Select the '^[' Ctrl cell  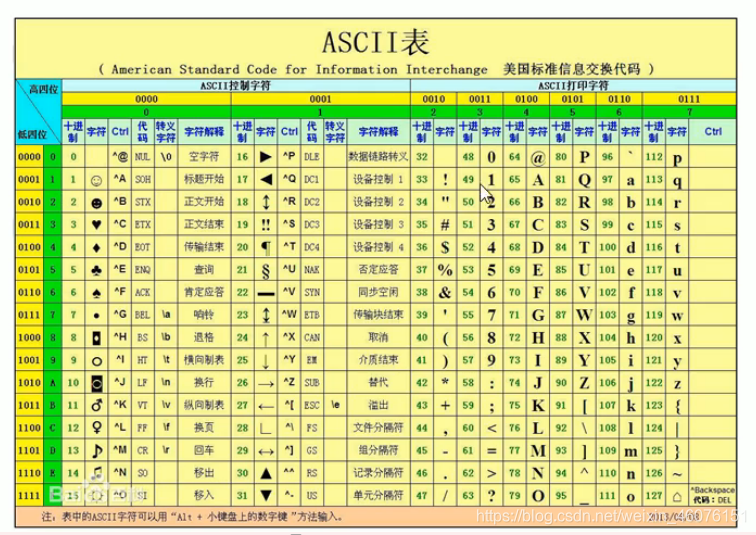[x=289, y=405]
